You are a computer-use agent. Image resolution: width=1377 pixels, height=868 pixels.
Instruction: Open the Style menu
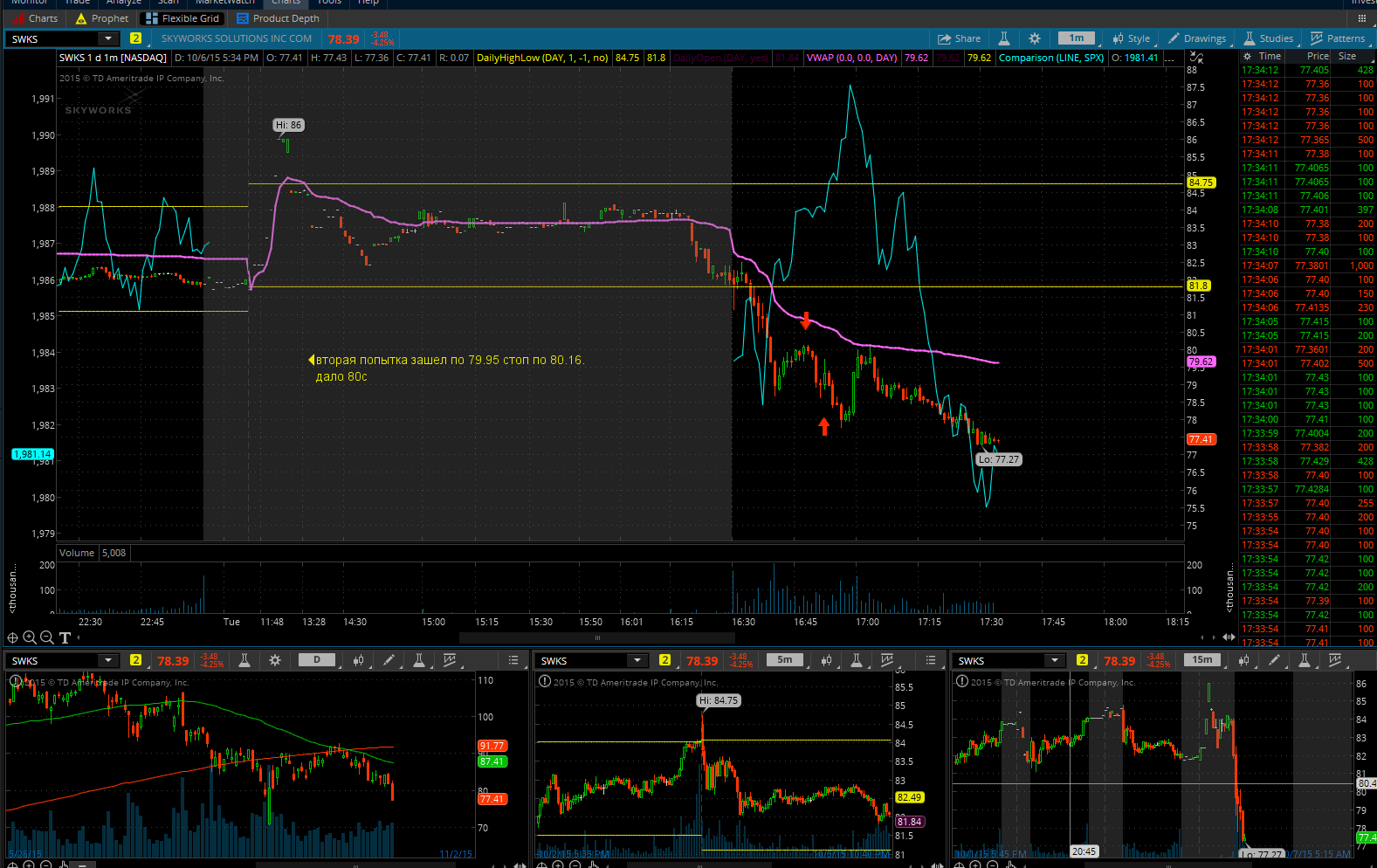(x=1132, y=38)
